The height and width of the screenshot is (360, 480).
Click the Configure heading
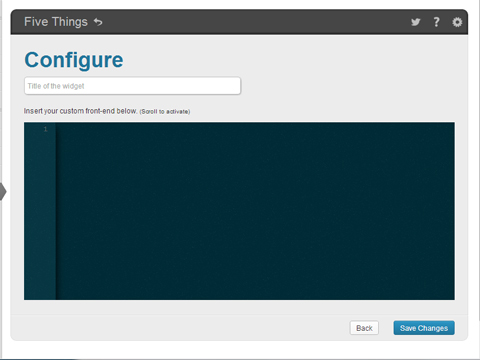tap(74, 60)
